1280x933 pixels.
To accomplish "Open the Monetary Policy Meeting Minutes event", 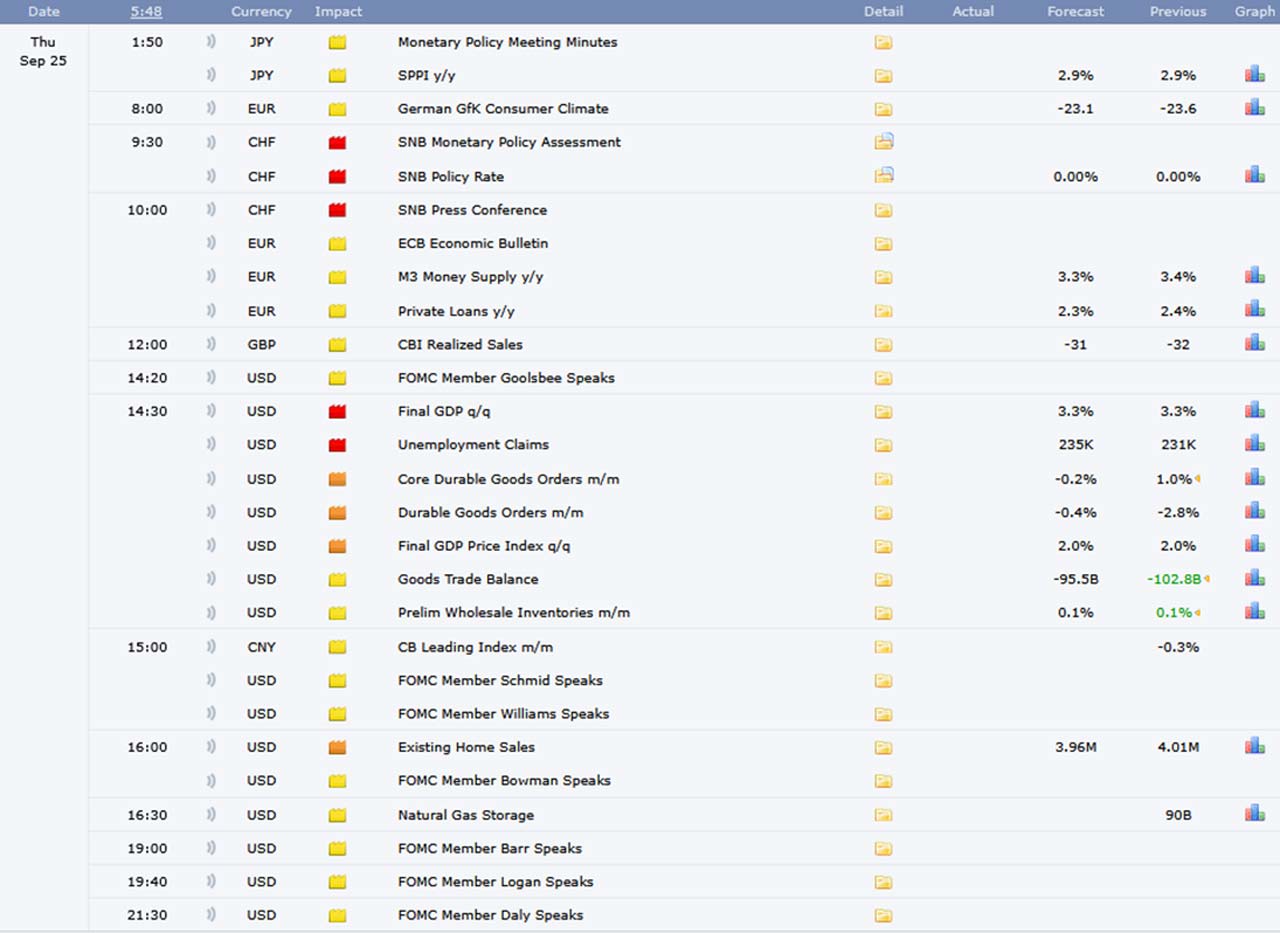I will pyautogui.click(x=507, y=42).
